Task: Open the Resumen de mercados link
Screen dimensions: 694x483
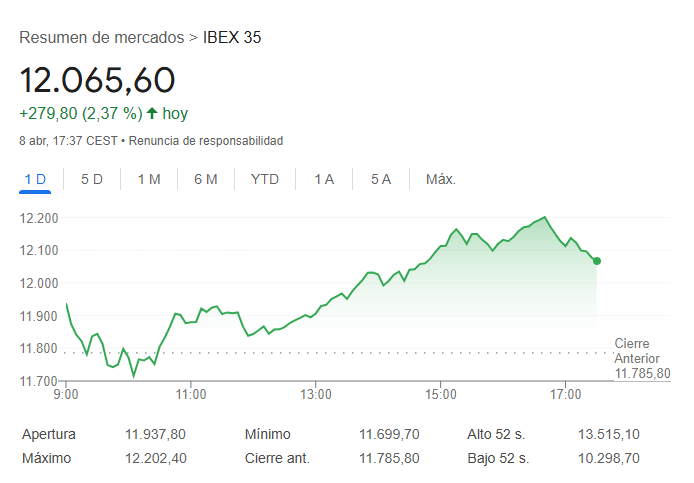Action: pyautogui.click(x=101, y=38)
